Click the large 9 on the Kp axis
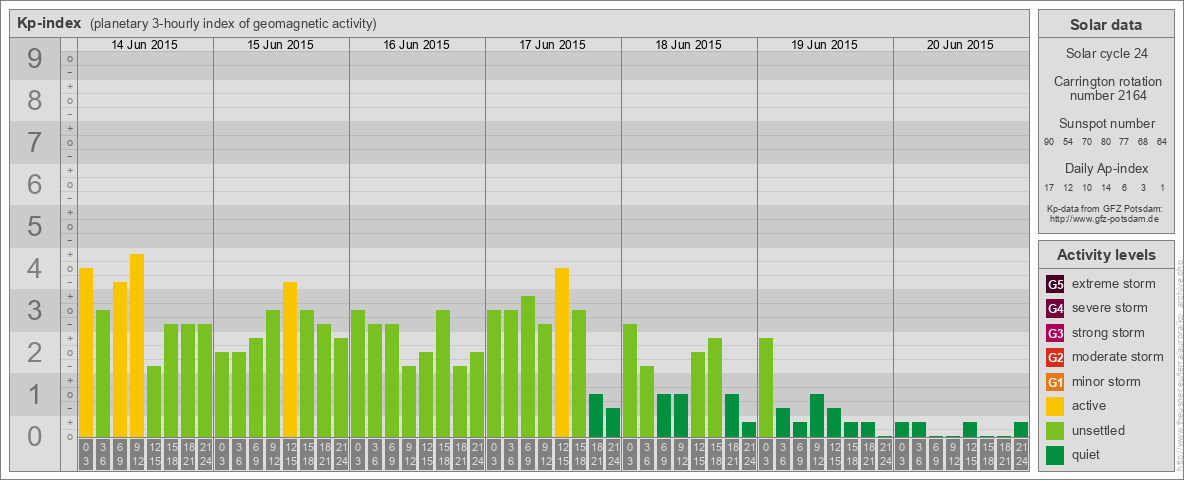Screen dimensions: 1184x480 35,58
